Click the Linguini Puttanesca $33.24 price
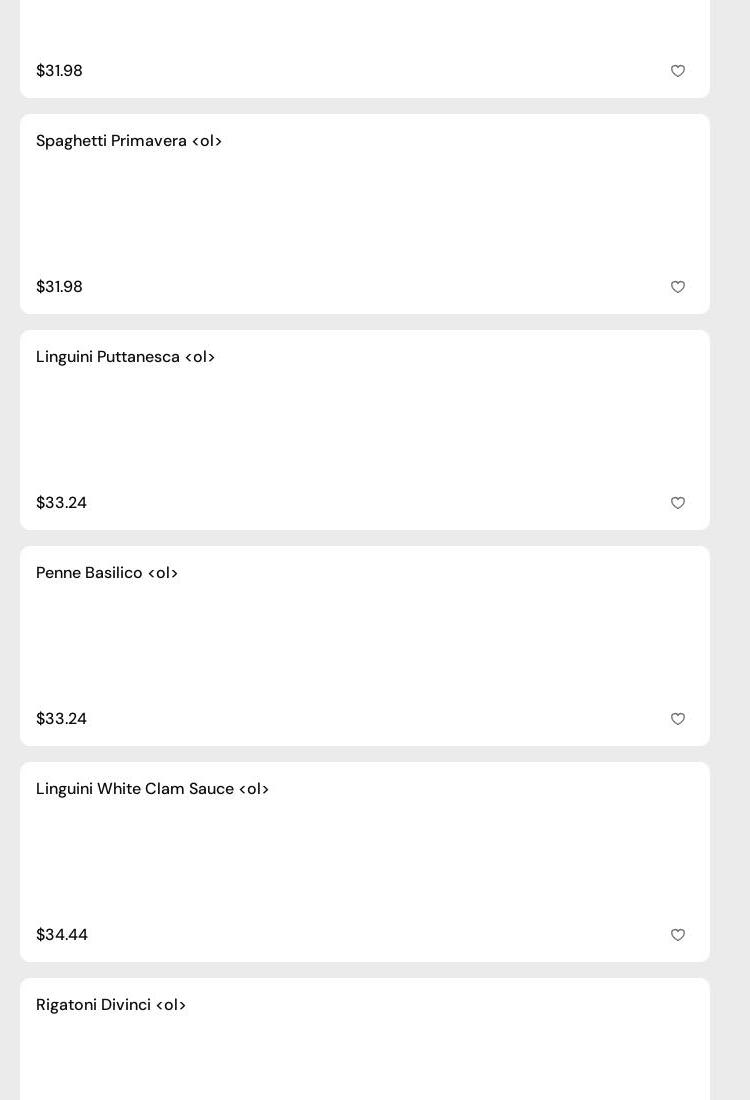Image resolution: width=750 pixels, height=1100 pixels. click(x=62, y=503)
